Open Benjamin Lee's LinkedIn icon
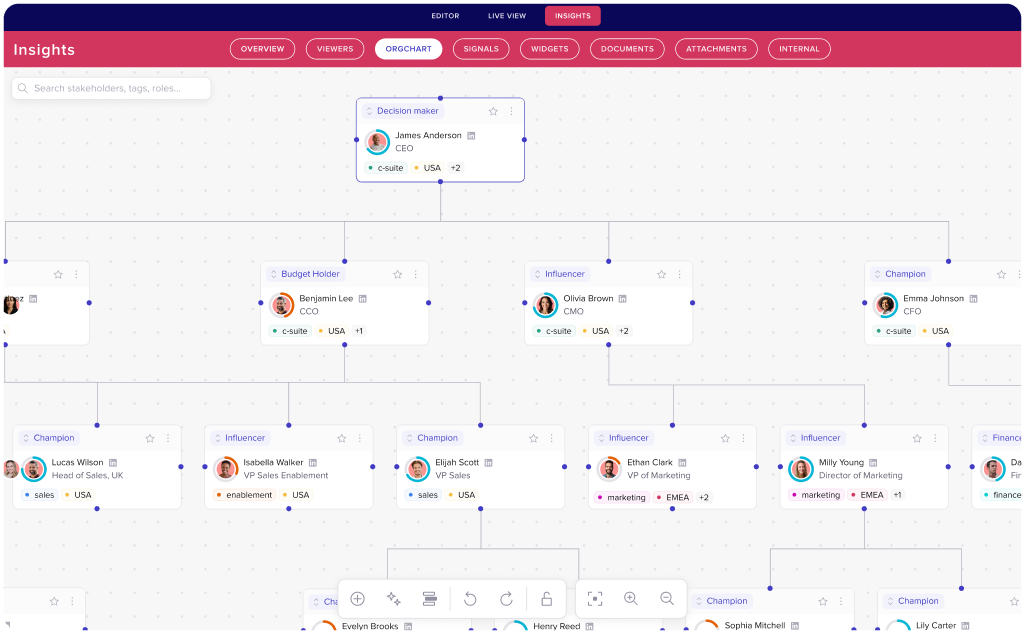This screenshot has height=634, width=1025. pos(363,299)
